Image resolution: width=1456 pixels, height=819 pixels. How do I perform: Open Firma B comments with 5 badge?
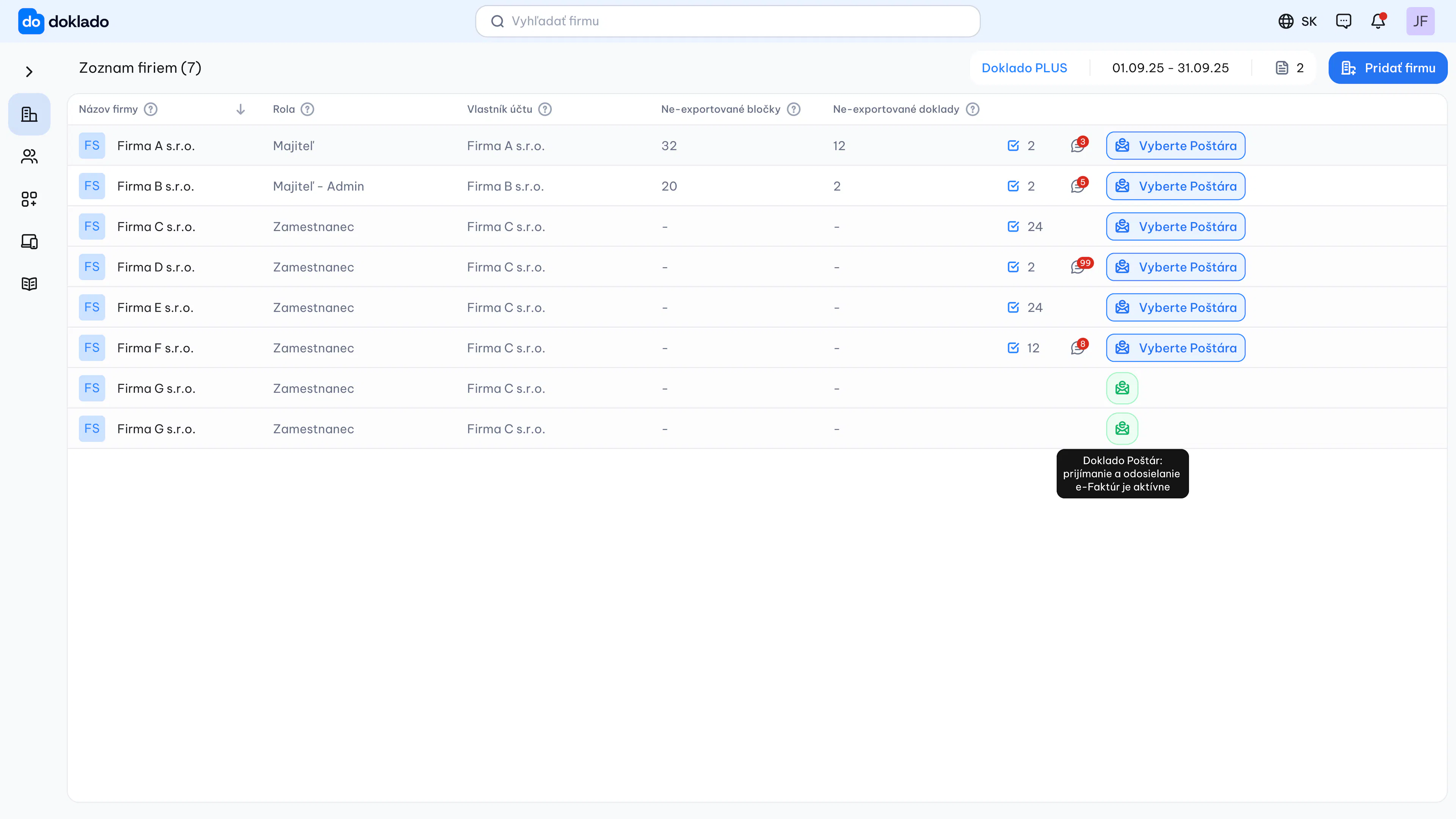pyautogui.click(x=1079, y=185)
